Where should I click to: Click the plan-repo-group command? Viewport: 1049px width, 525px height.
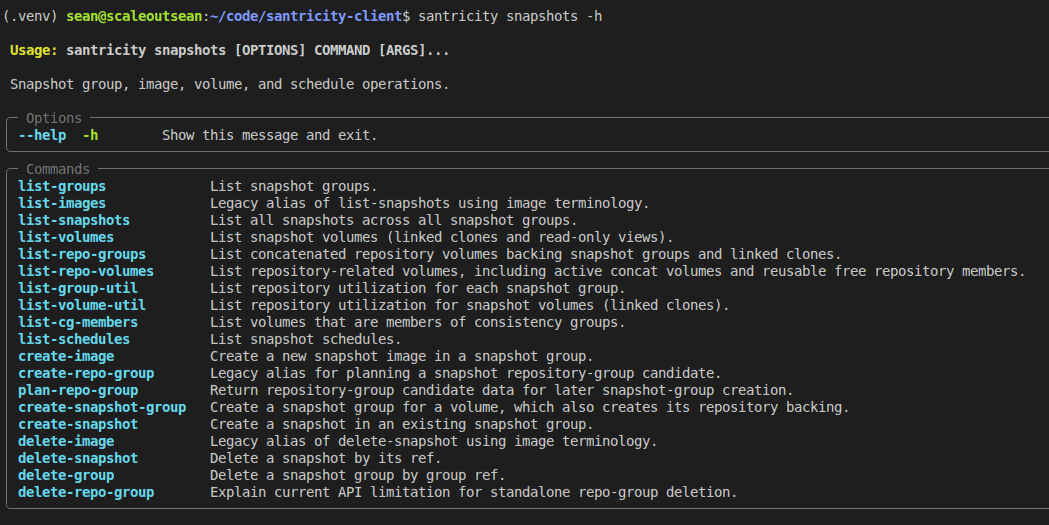(78, 391)
